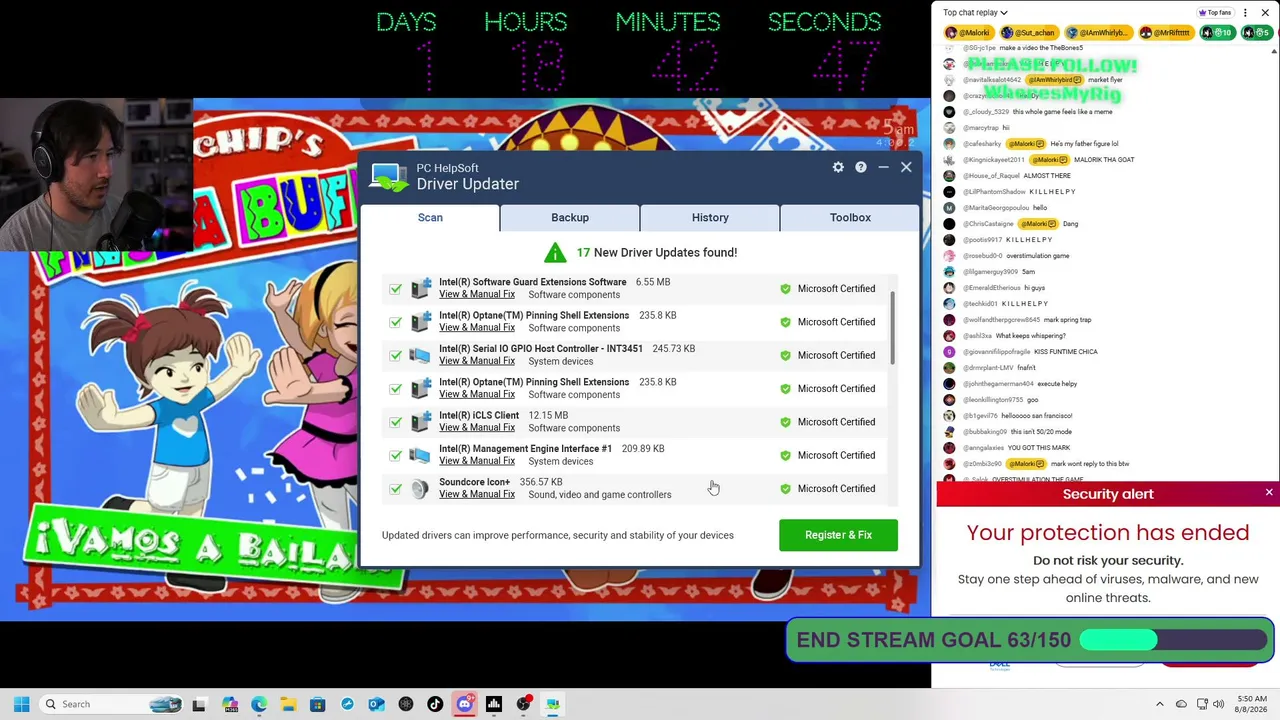The image size is (1280, 720).
Task: Switch to the History tab
Action: (710, 217)
